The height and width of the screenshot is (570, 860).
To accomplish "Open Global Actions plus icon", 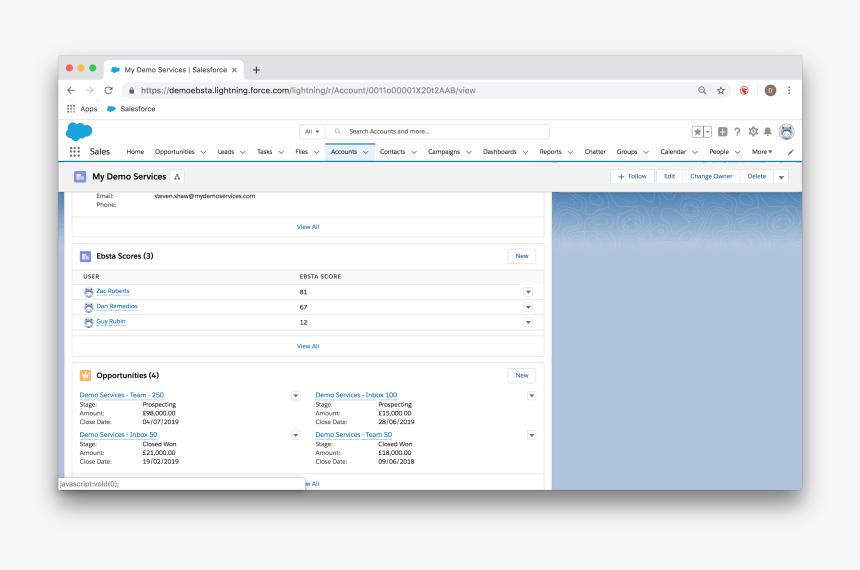I will pyautogui.click(x=723, y=132).
